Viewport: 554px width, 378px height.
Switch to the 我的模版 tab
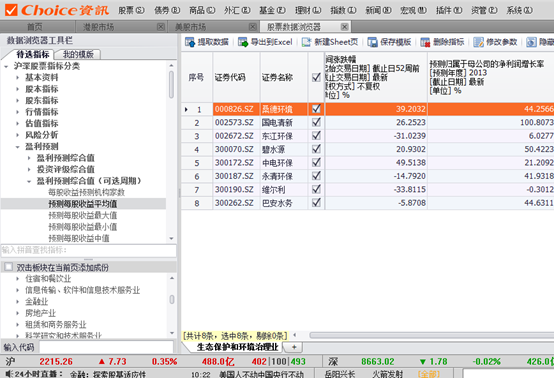coord(78,54)
